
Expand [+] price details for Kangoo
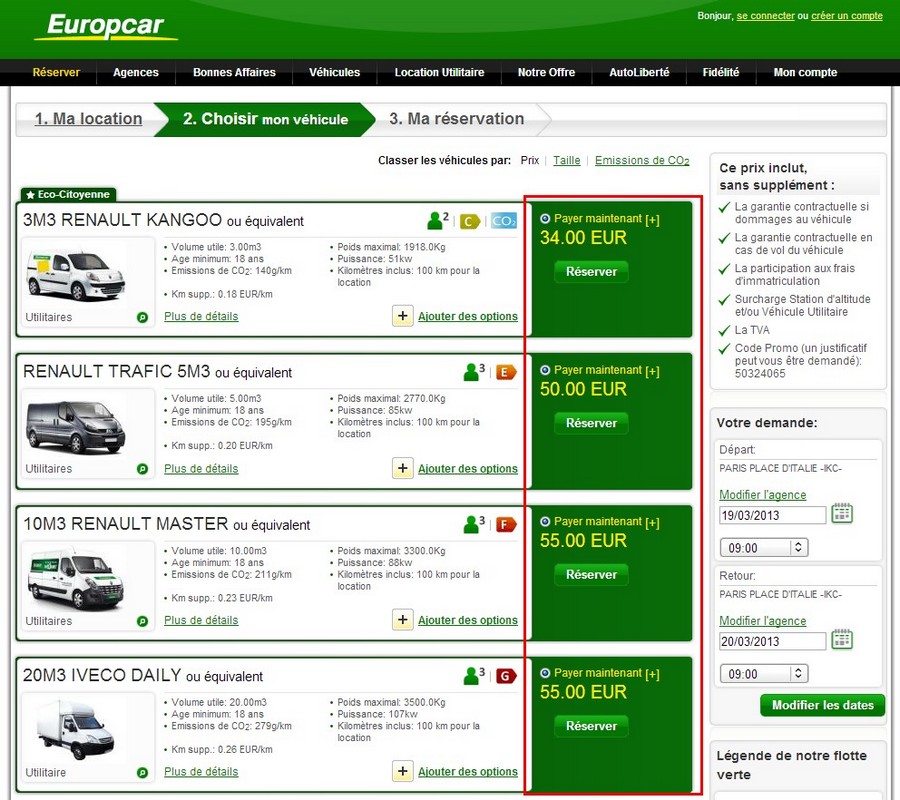click(653, 219)
